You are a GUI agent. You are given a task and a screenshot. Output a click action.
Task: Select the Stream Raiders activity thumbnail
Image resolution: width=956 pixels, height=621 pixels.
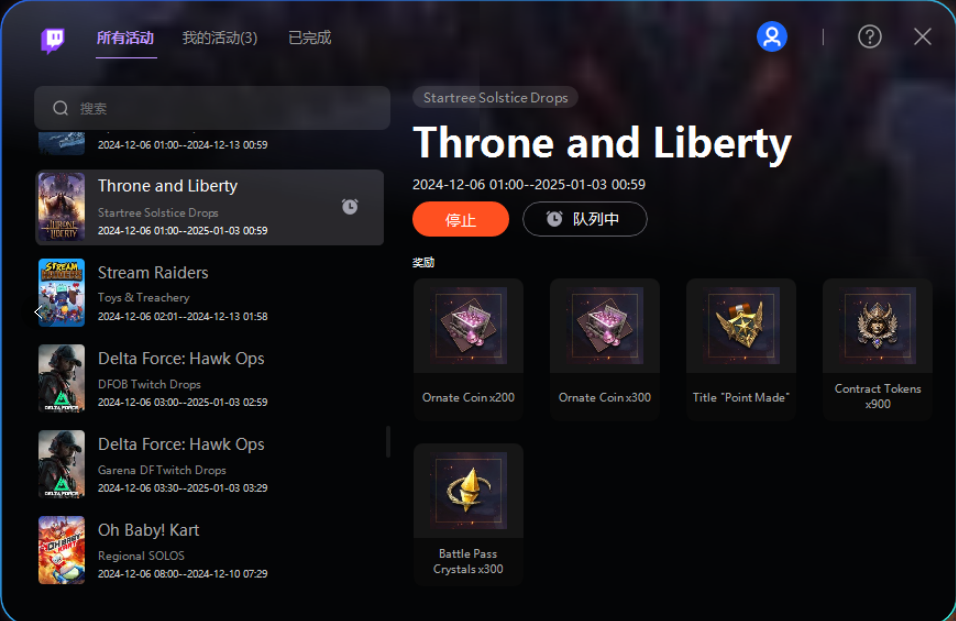pos(62,293)
